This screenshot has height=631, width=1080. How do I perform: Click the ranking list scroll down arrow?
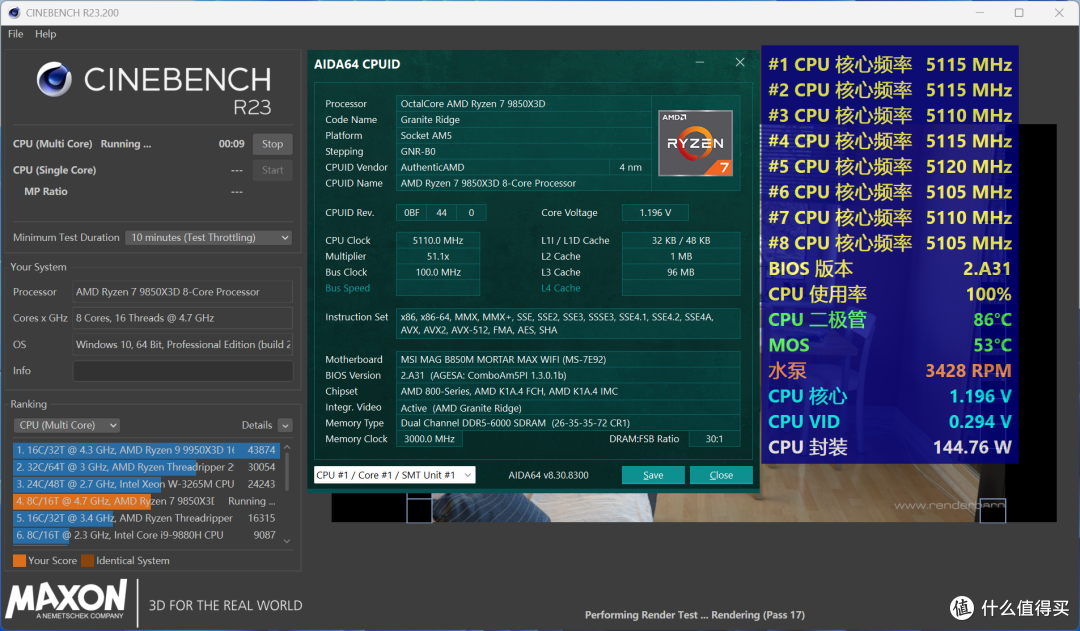coord(287,541)
